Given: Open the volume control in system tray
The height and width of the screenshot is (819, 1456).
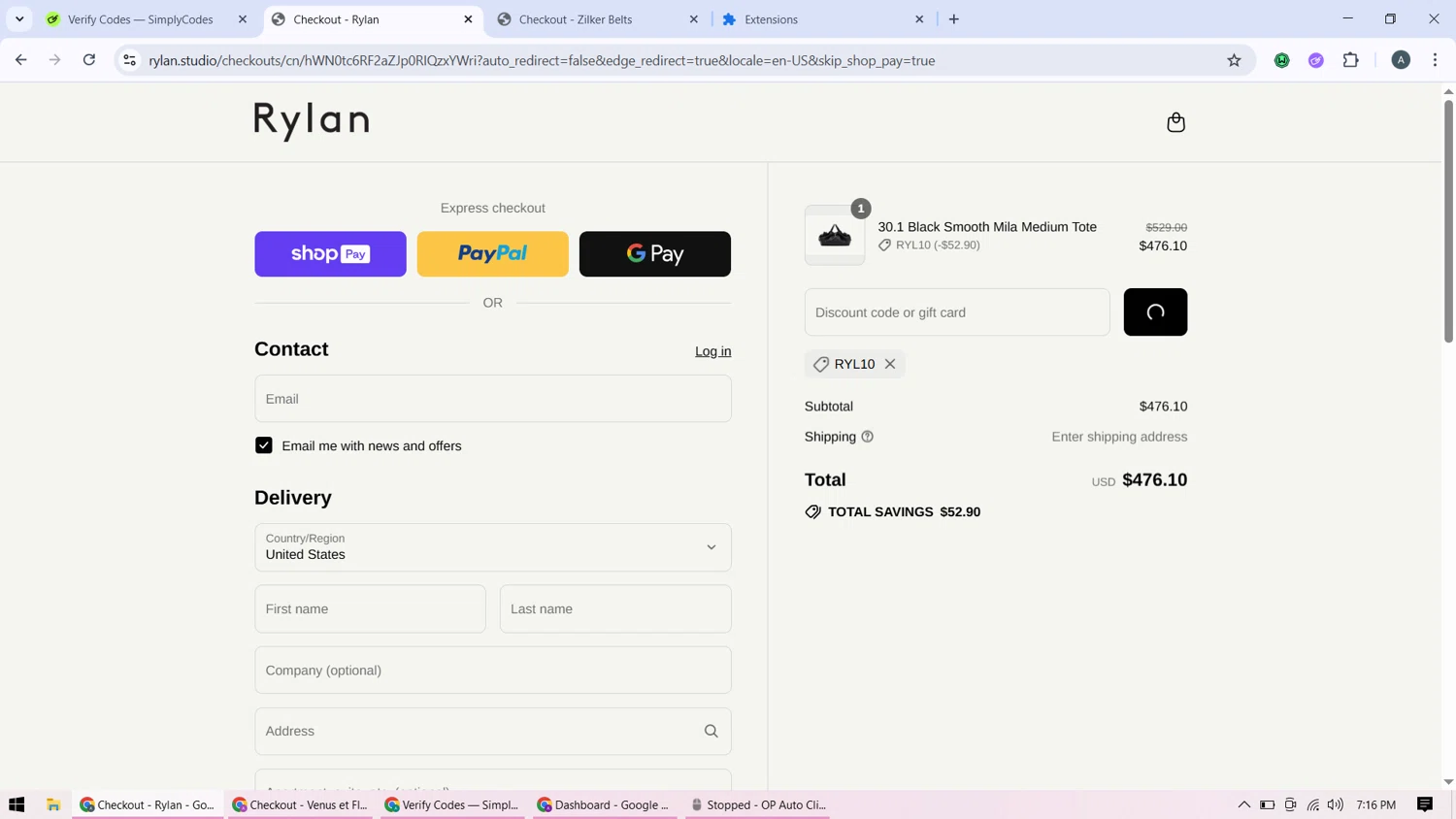Looking at the screenshot, I should coord(1336,804).
